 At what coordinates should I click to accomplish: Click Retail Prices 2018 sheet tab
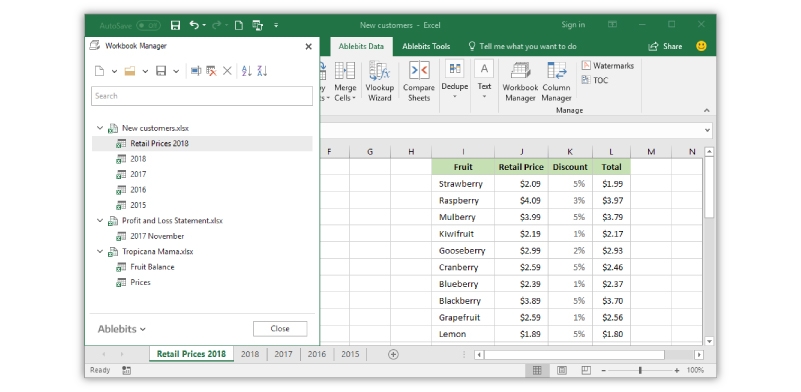191,354
